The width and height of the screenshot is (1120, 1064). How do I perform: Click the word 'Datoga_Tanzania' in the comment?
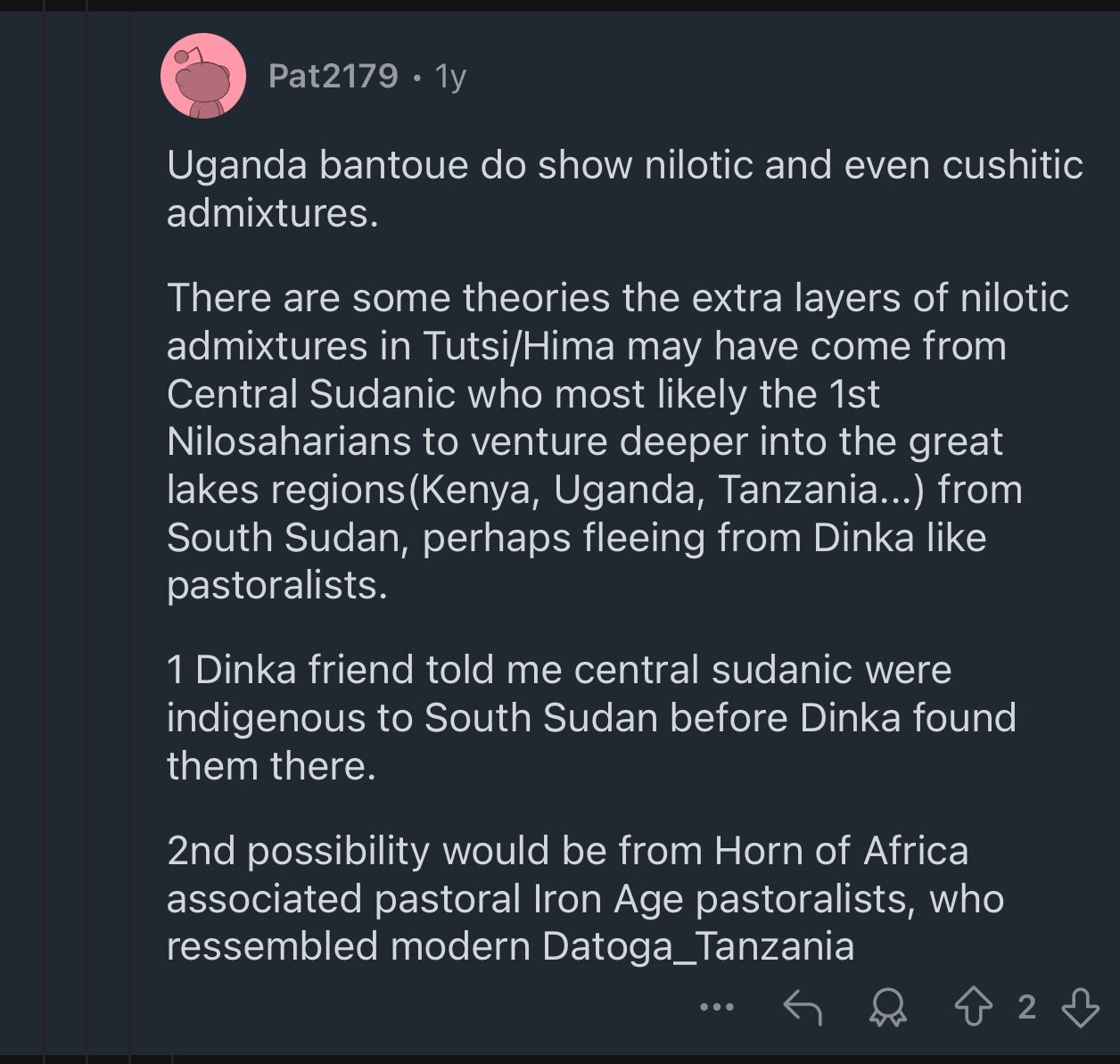698,947
